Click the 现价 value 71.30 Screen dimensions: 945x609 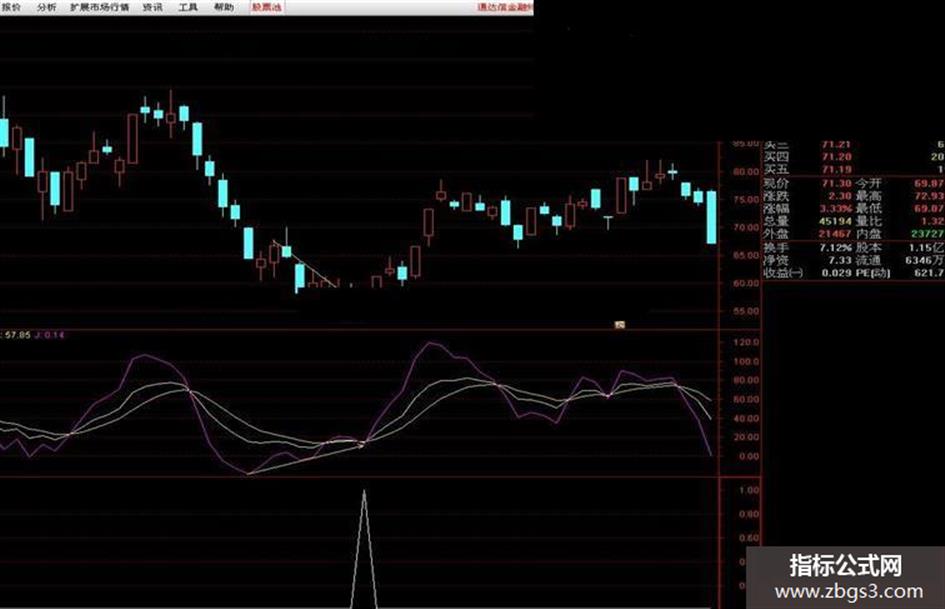pyautogui.click(x=837, y=183)
